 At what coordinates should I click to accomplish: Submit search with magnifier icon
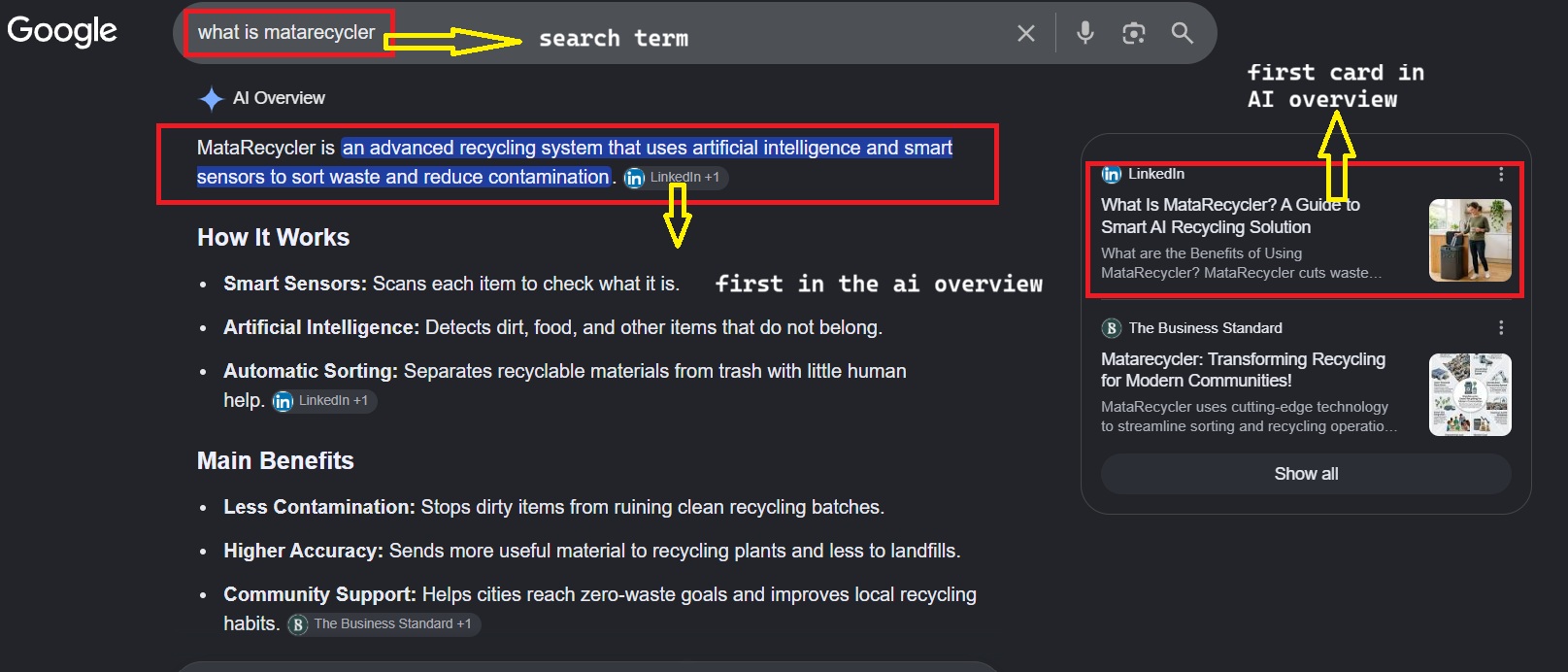point(1182,33)
